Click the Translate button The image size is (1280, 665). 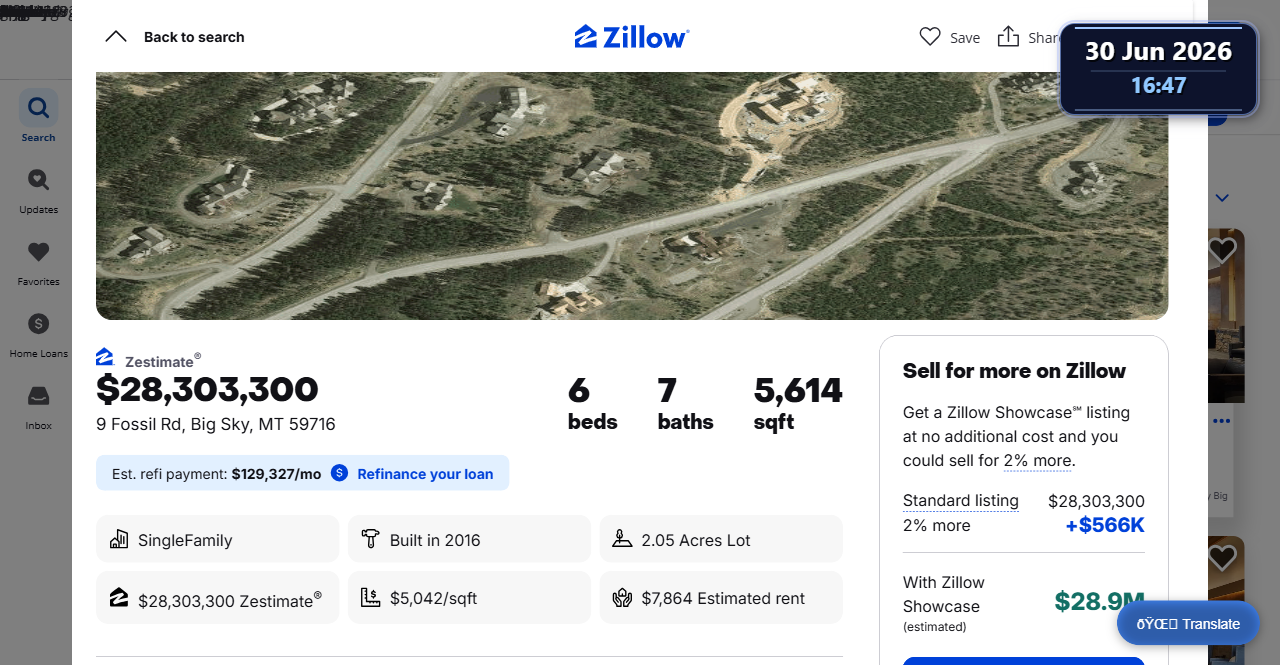1188,623
